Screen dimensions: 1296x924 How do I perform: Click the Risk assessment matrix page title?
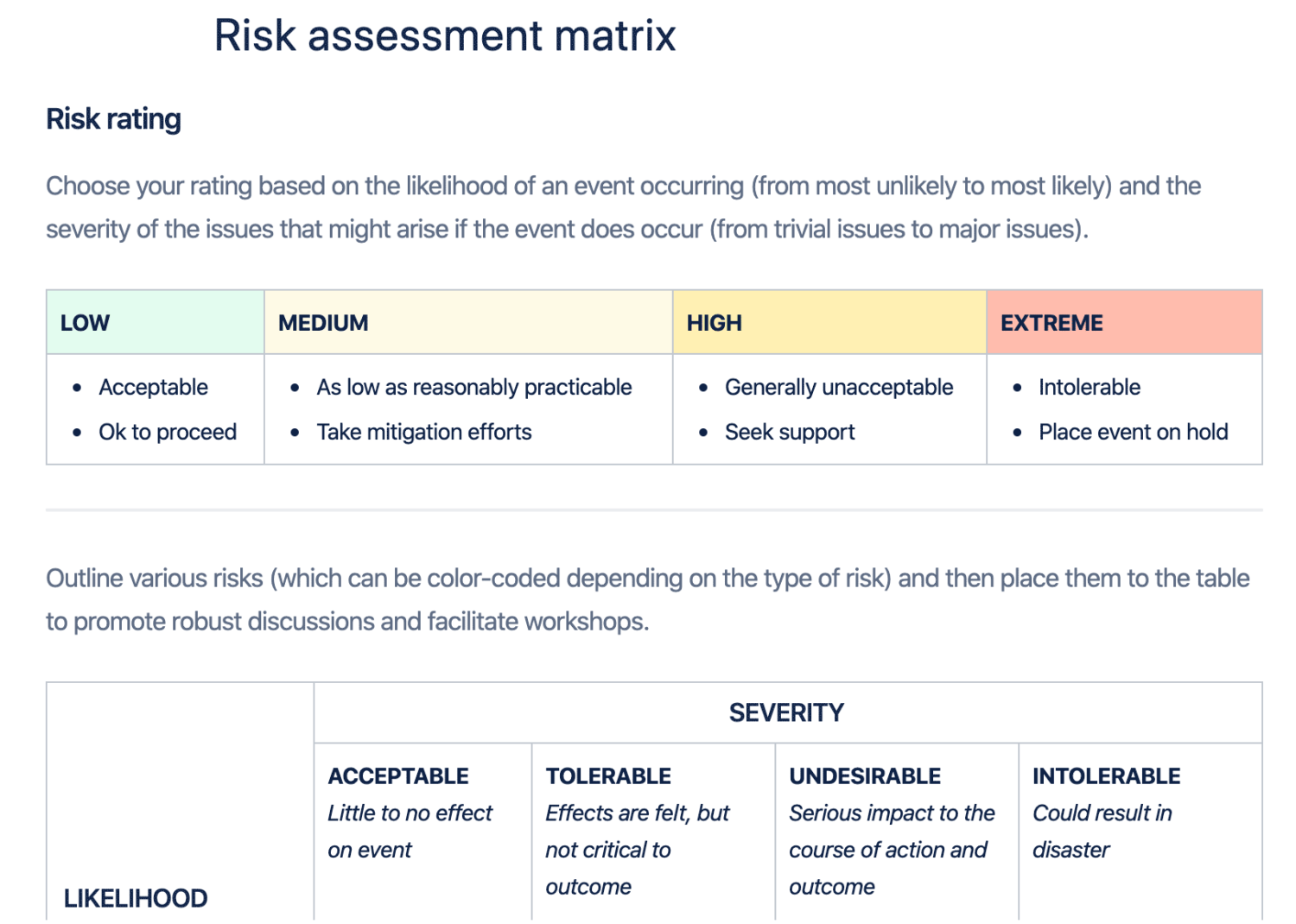(x=444, y=36)
